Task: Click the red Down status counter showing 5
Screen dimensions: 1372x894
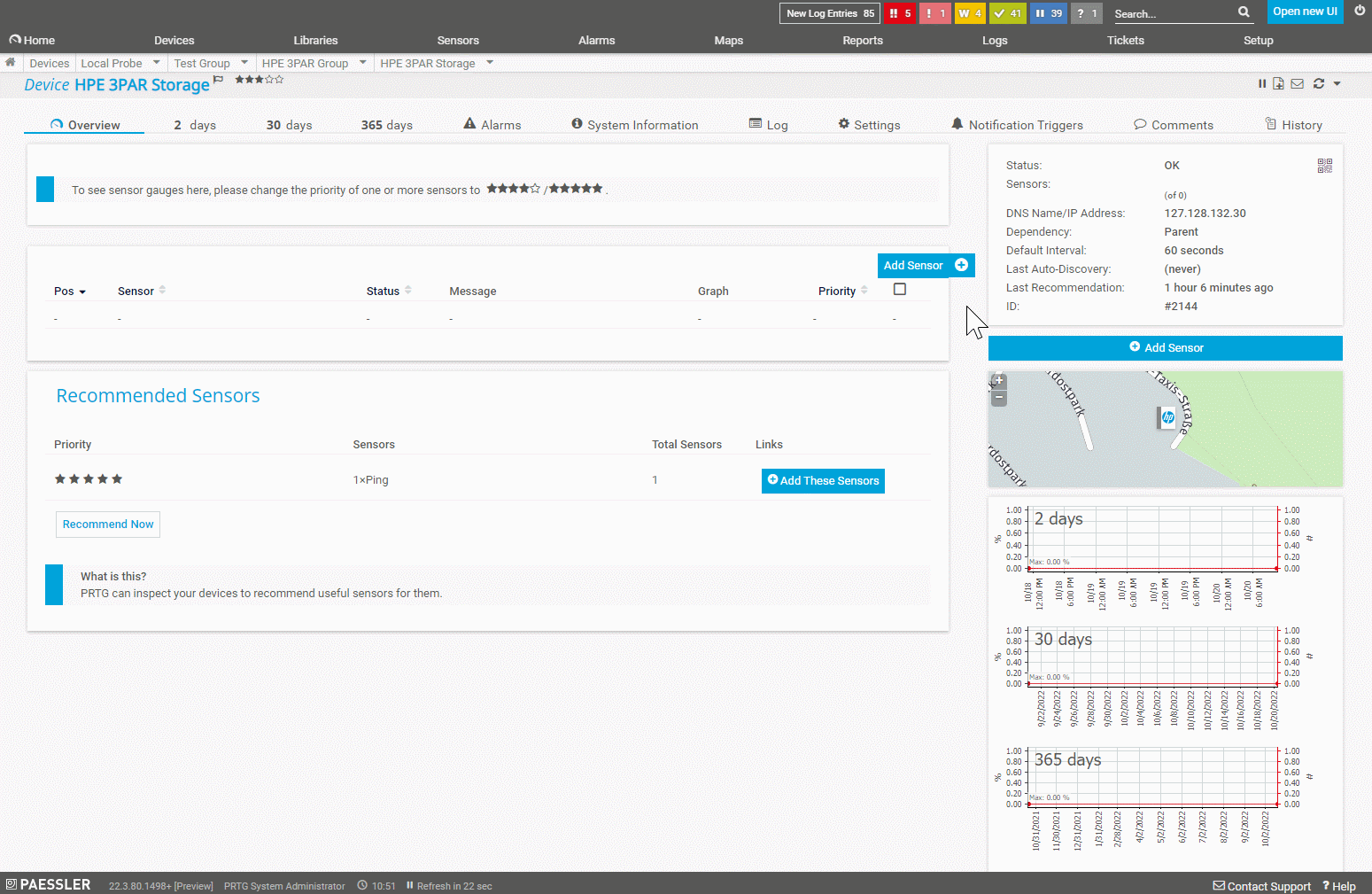Action: tap(899, 13)
